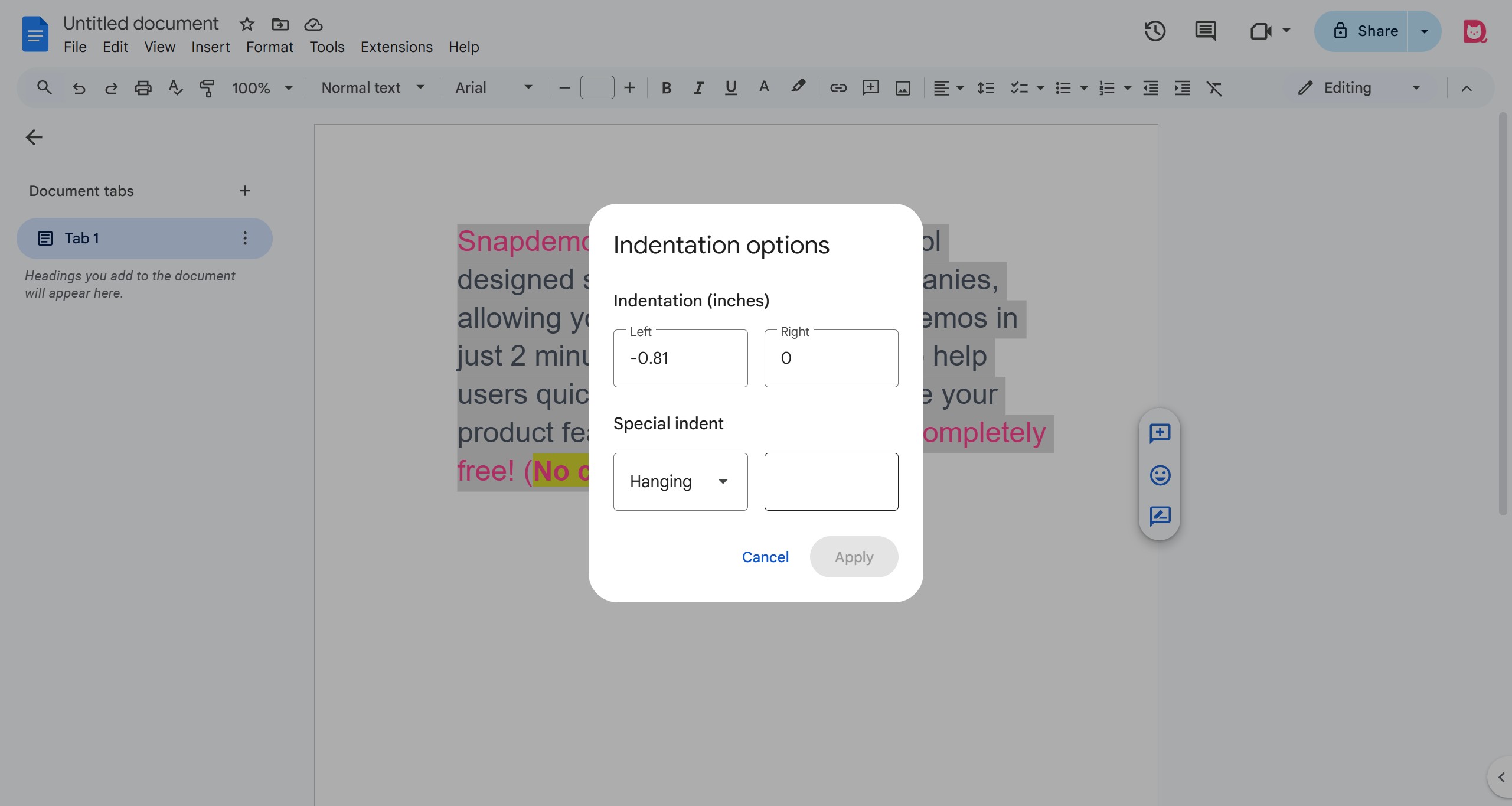Image resolution: width=1512 pixels, height=806 pixels.
Task: Close the document tabs sidebar arrow
Action: click(x=34, y=137)
